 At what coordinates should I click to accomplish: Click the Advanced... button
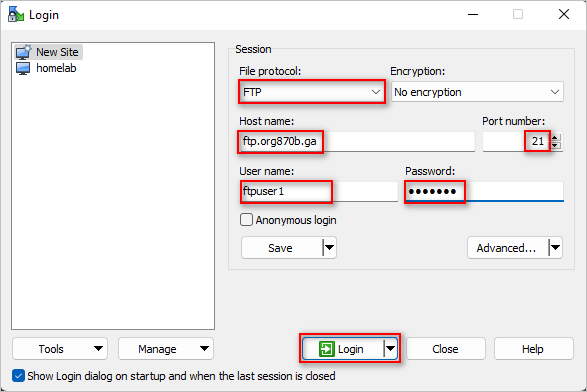point(508,247)
